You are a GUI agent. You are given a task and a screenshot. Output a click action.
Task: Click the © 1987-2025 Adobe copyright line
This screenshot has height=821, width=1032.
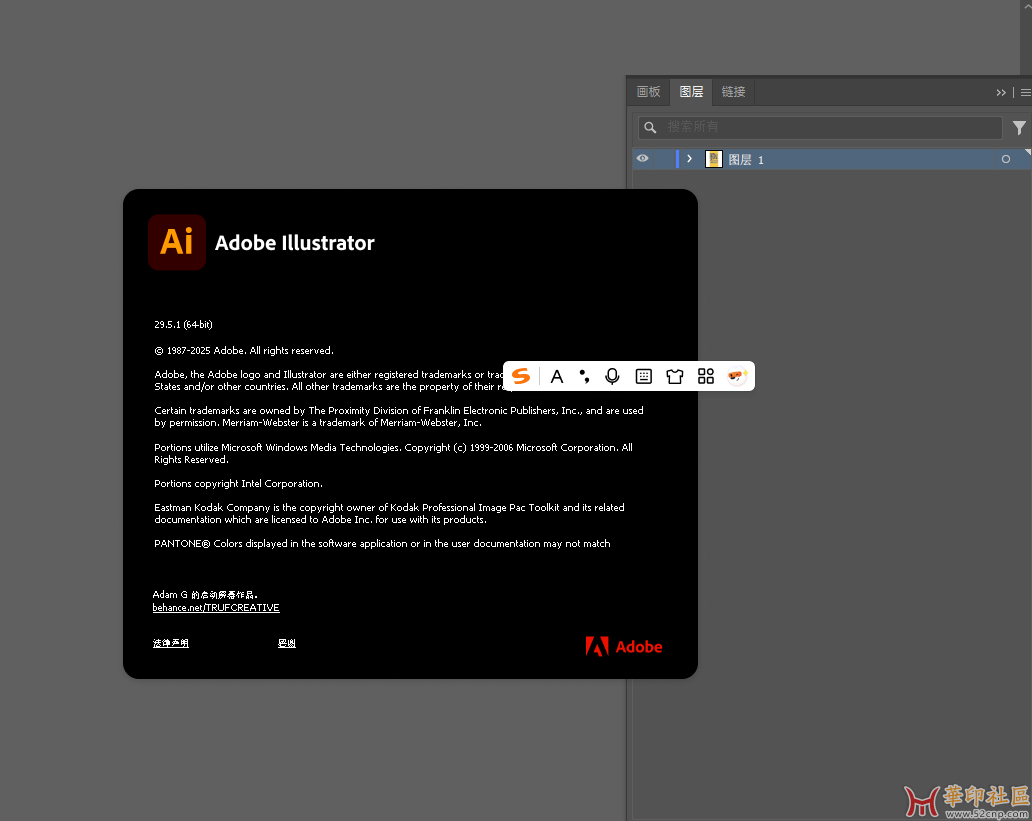244,351
